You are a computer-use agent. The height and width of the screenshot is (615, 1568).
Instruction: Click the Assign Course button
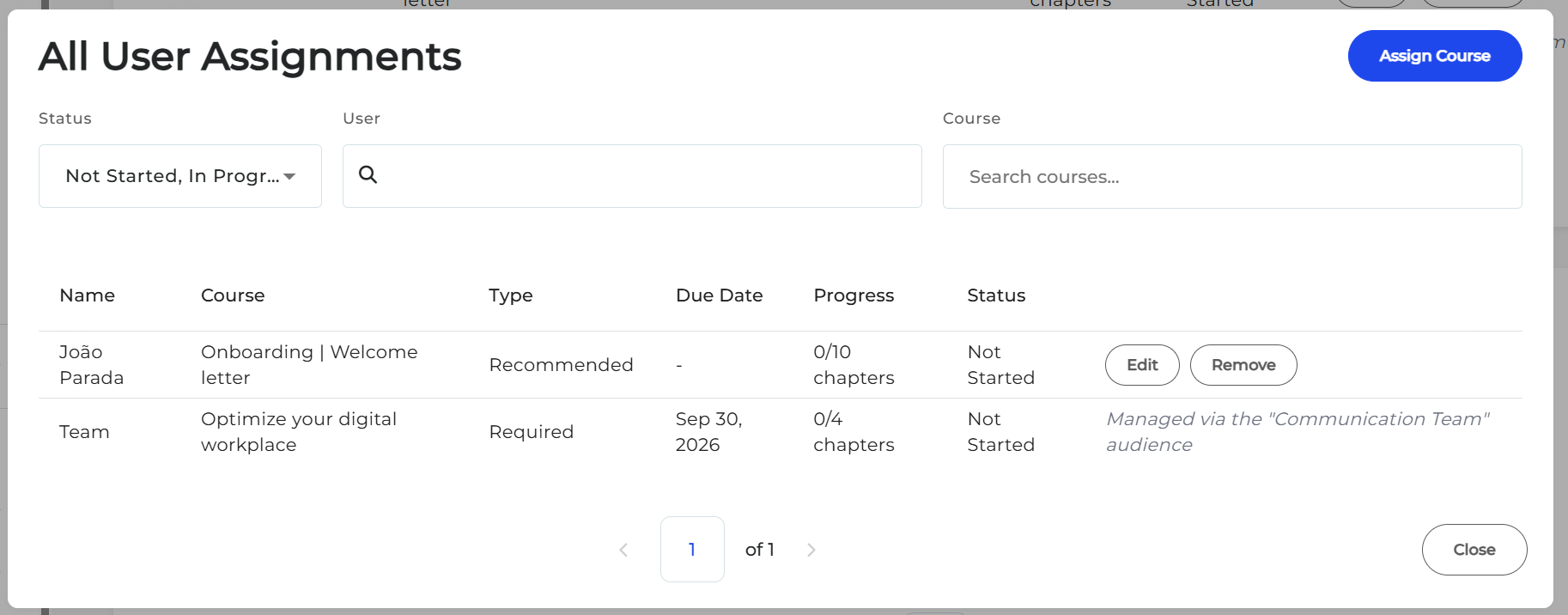(1435, 56)
